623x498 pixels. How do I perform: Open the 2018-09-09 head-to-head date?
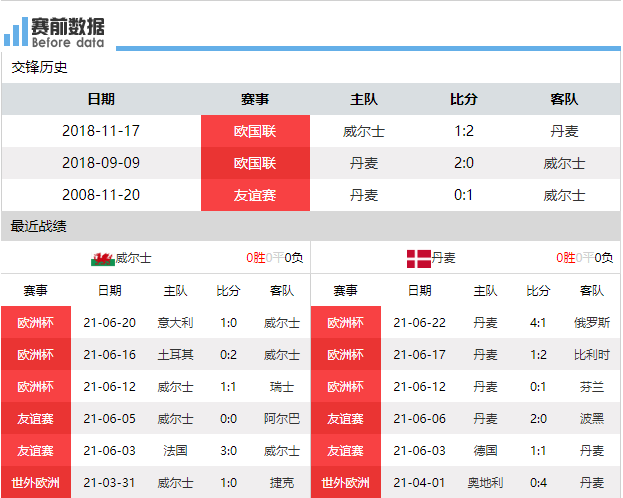coord(101,163)
